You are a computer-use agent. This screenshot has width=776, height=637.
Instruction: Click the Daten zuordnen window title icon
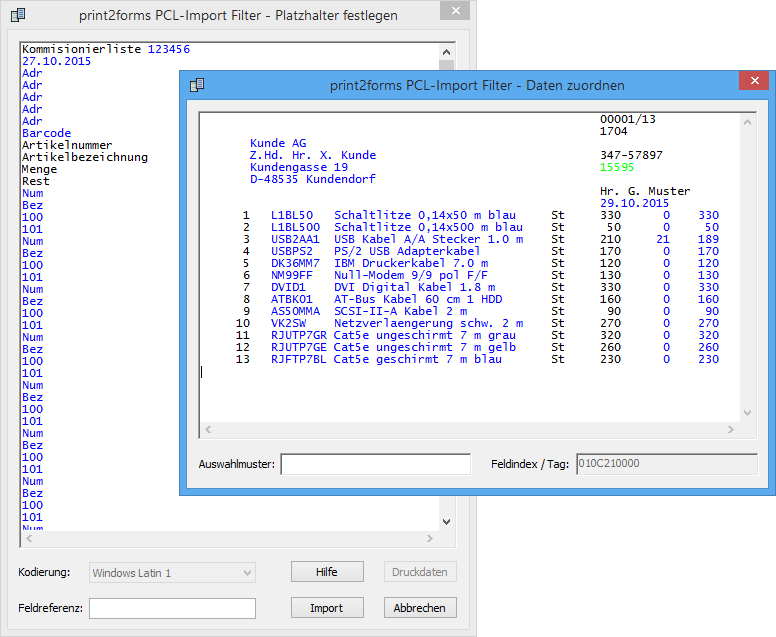tap(197, 85)
